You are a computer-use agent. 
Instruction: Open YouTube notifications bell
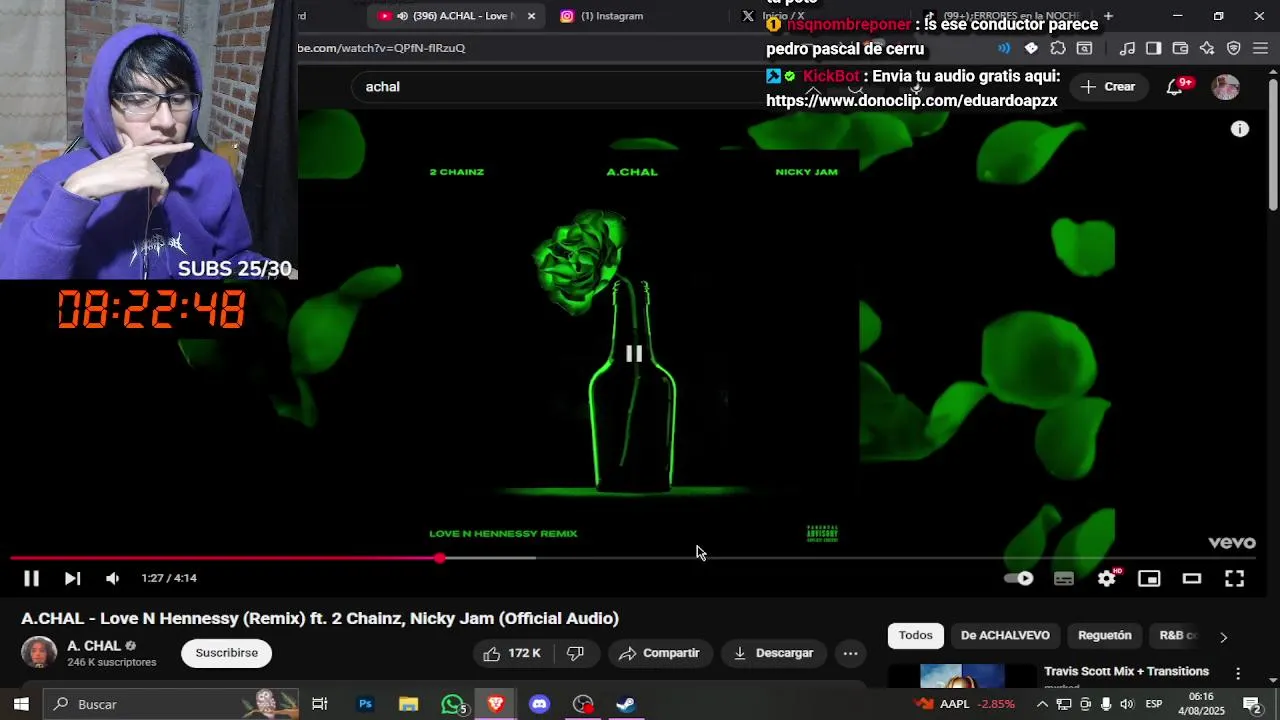pyautogui.click(x=1176, y=87)
